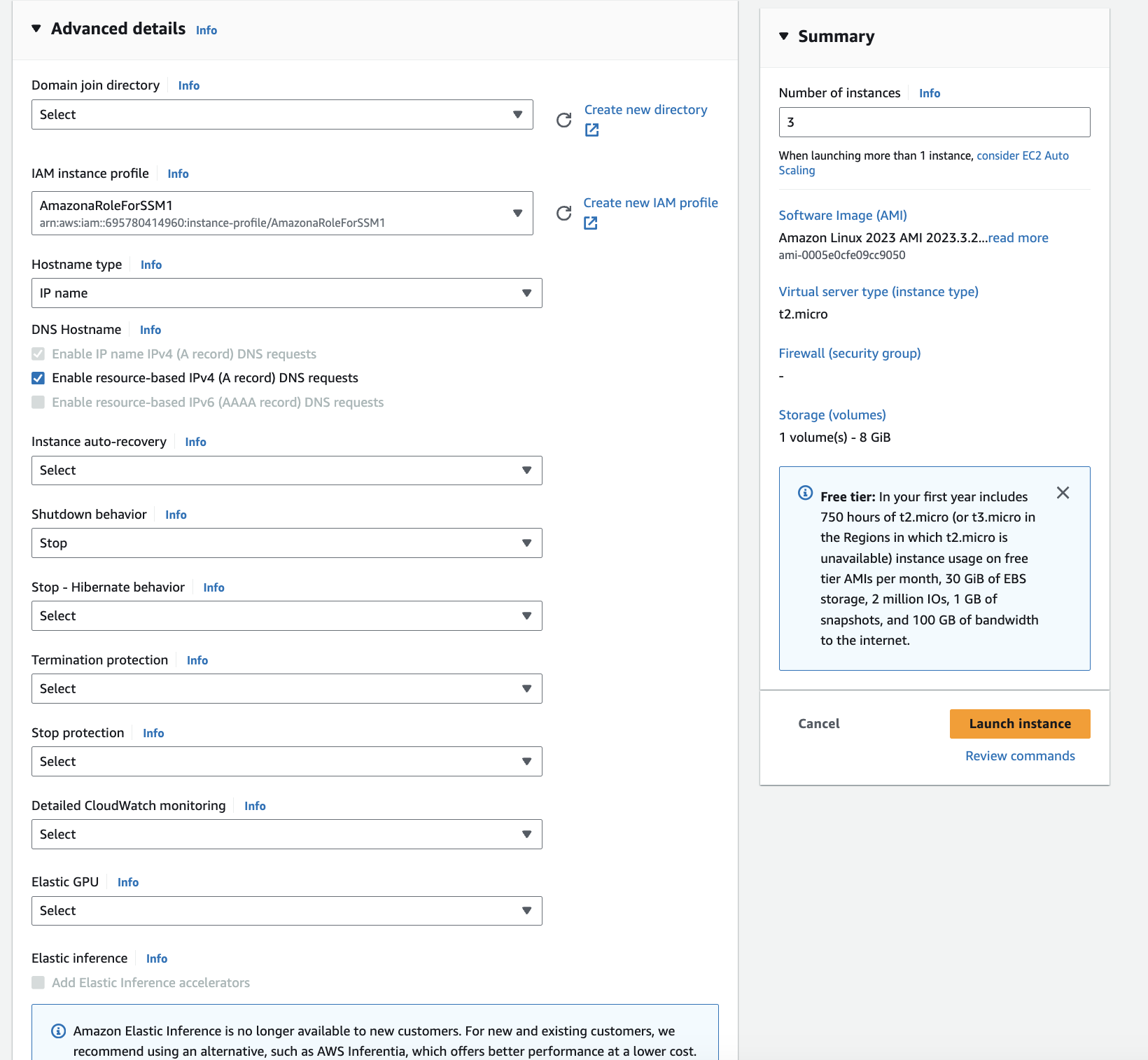Dismiss the Free tier notice

click(1063, 493)
